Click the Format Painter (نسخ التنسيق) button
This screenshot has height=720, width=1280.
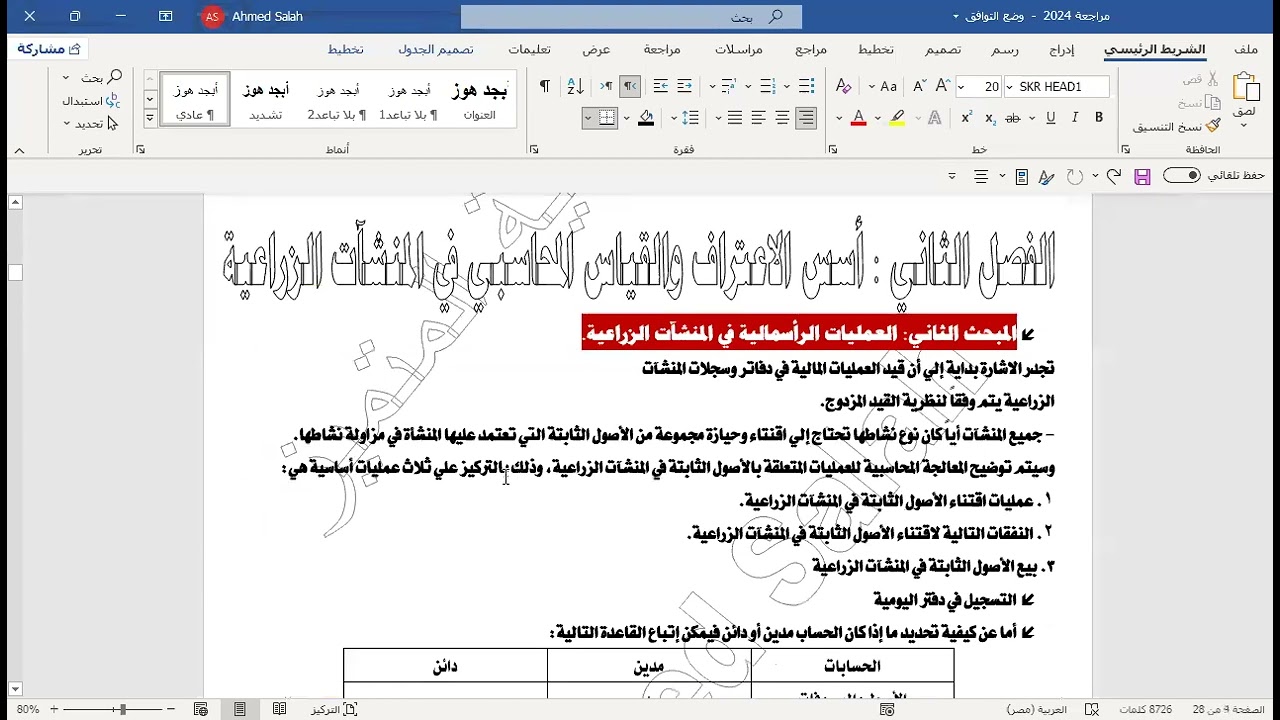[x=1177, y=127]
